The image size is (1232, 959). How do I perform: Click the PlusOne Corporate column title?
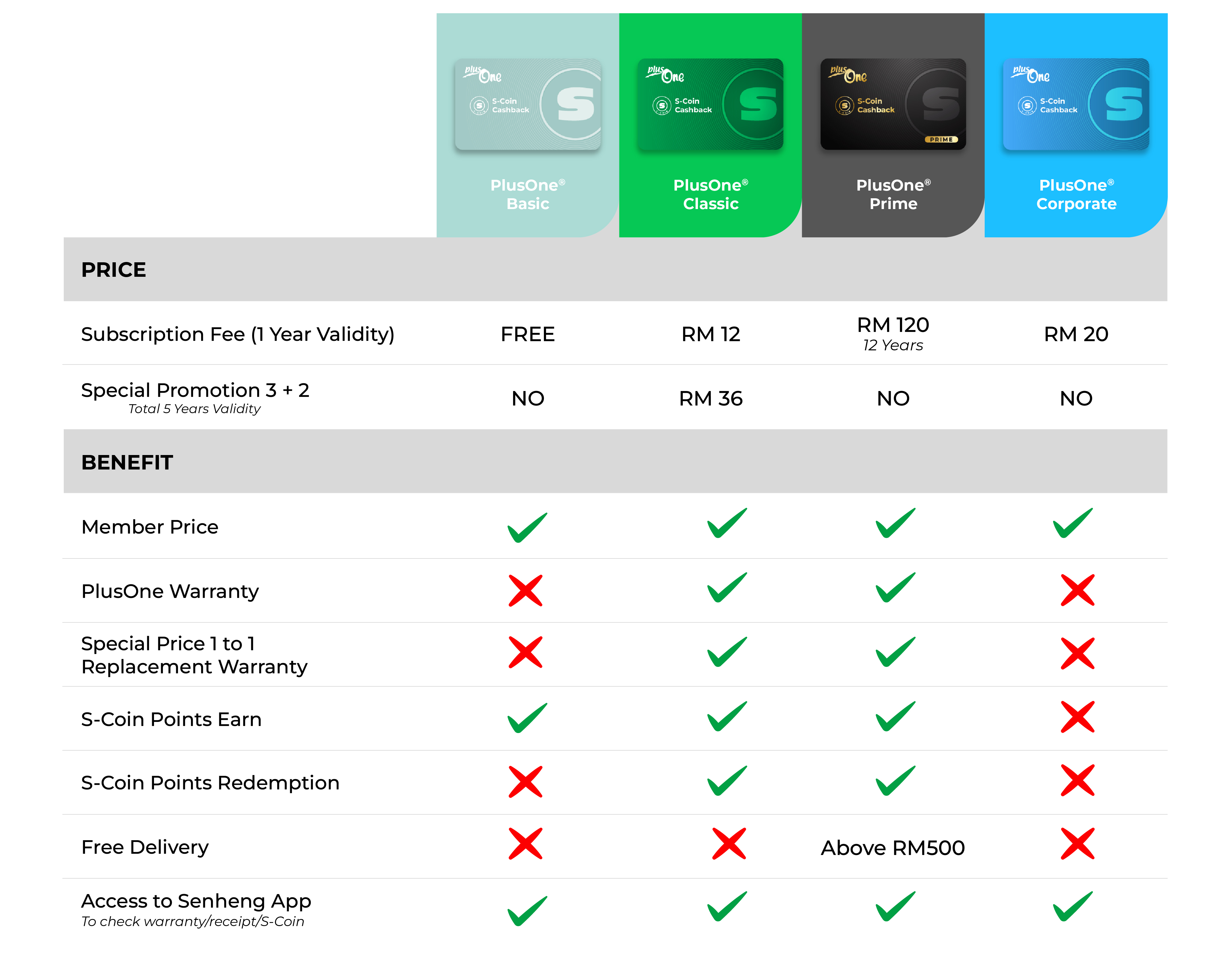pyautogui.click(x=1076, y=194)
